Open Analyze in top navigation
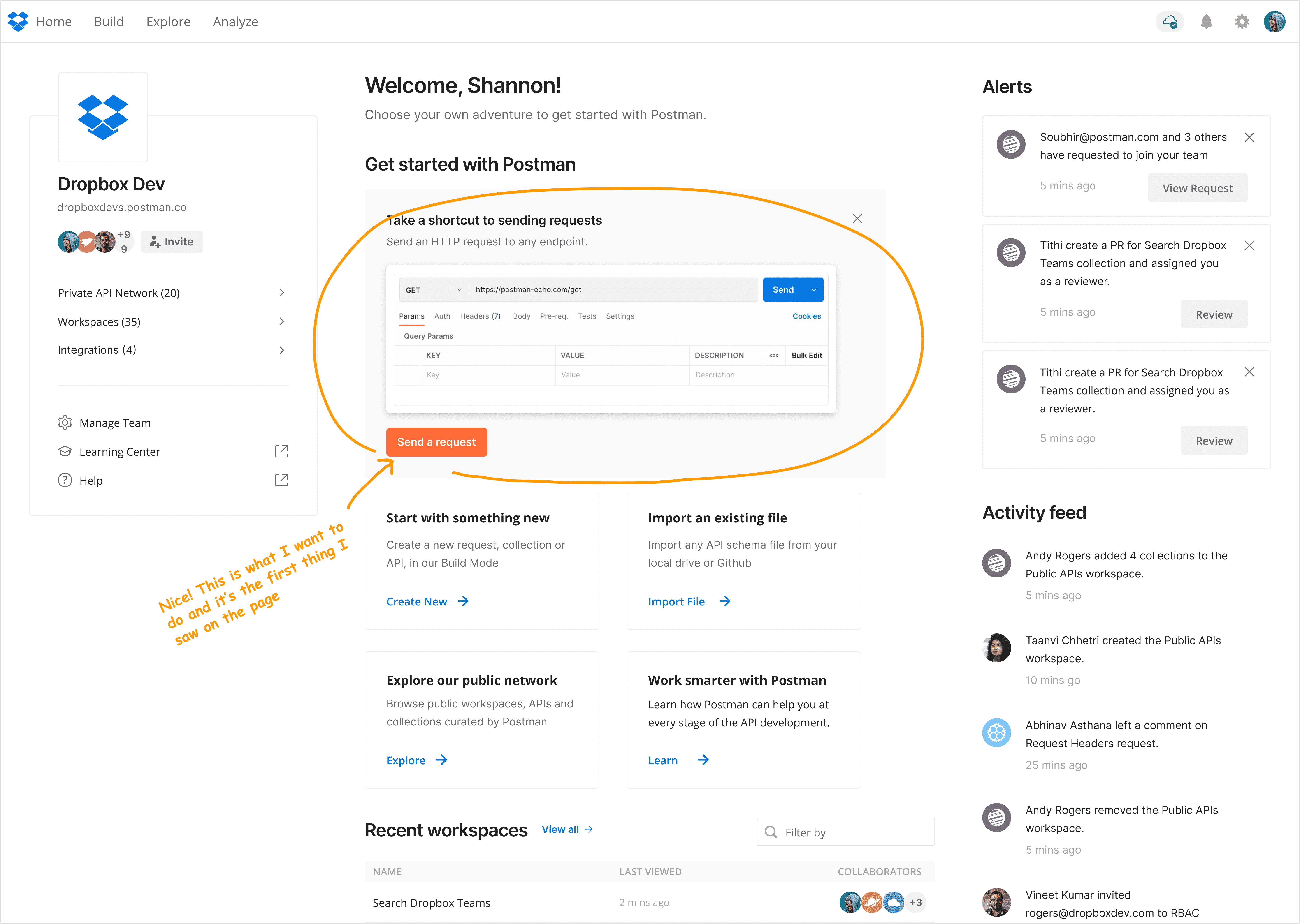The image size is (1300, 924). coord(236,22)
